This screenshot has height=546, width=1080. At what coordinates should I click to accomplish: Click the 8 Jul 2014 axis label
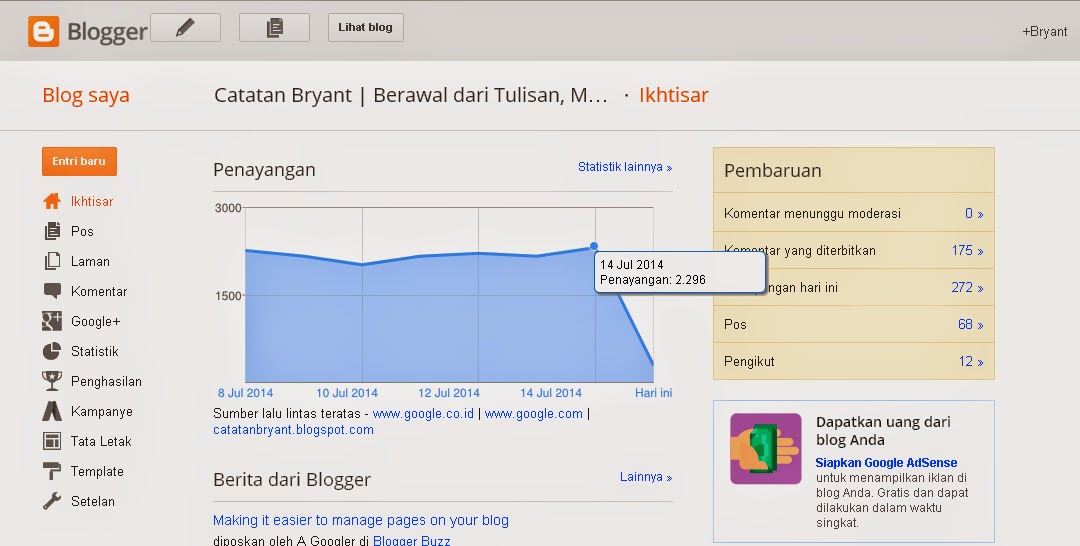click(245, 393)
